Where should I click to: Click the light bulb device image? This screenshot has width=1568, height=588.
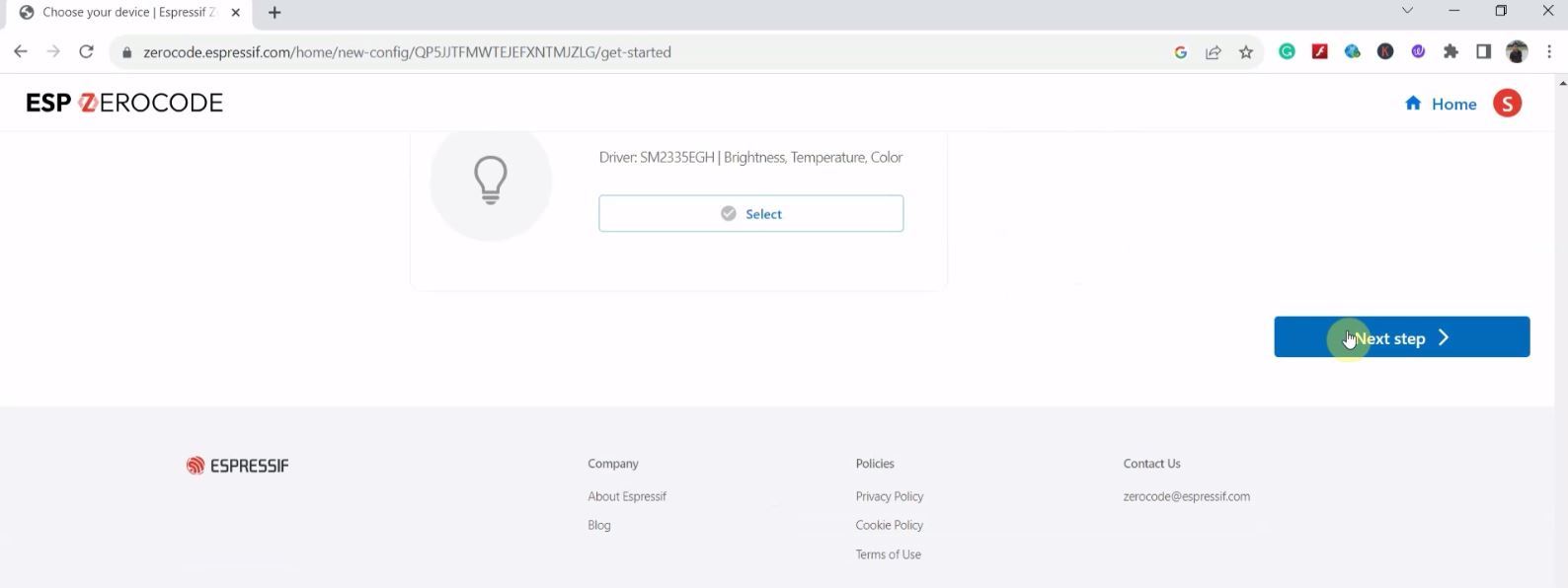[x=491, y=182]
